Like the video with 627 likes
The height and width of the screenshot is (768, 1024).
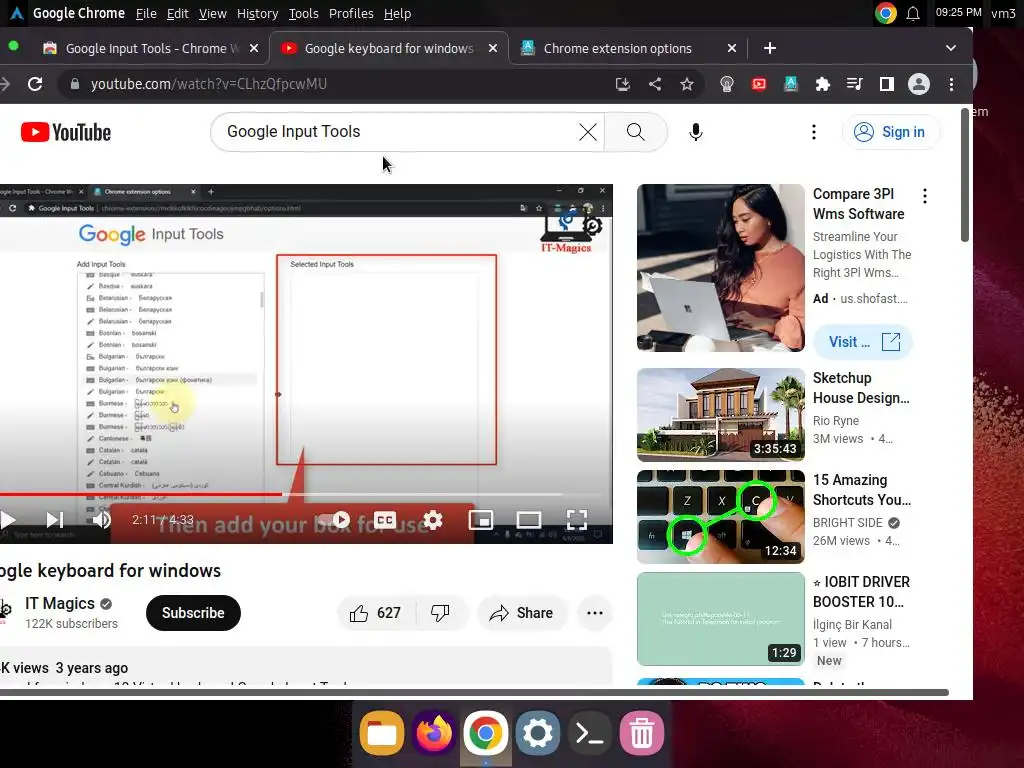(x=376, y=613)
